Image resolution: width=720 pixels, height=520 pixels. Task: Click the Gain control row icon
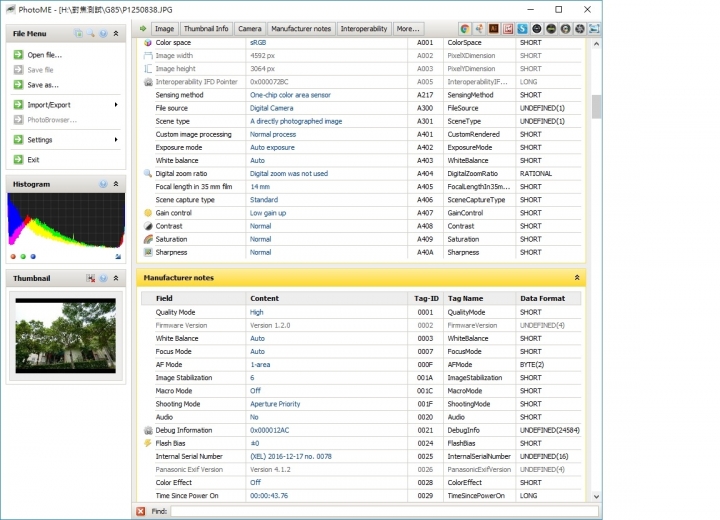point(148,213)
